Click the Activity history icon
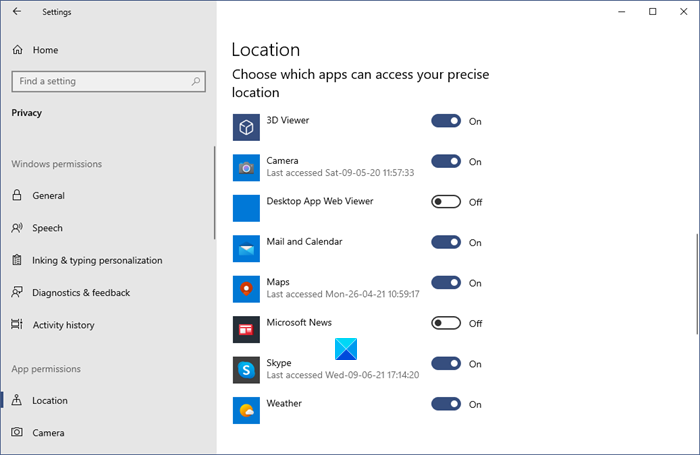The height and width of the screenshot is (455, 700). [17, 325]
